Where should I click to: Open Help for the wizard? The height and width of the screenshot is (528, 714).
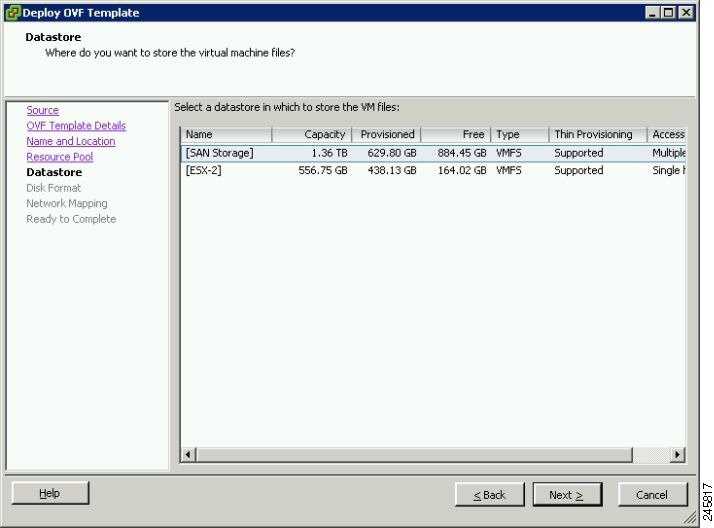click(x=50, y=493)
